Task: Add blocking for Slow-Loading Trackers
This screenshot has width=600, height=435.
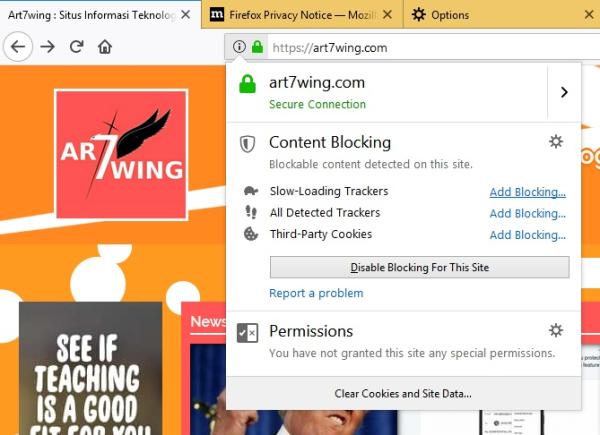Action: pyautogui.click(x=527, y=192)
